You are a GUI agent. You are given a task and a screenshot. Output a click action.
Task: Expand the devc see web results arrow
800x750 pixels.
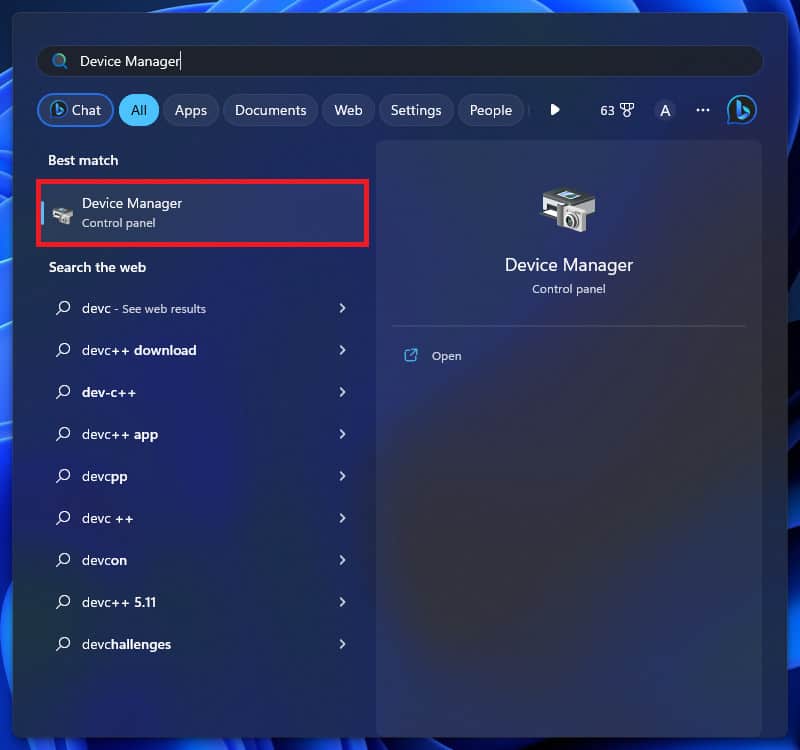coord(342,308)
